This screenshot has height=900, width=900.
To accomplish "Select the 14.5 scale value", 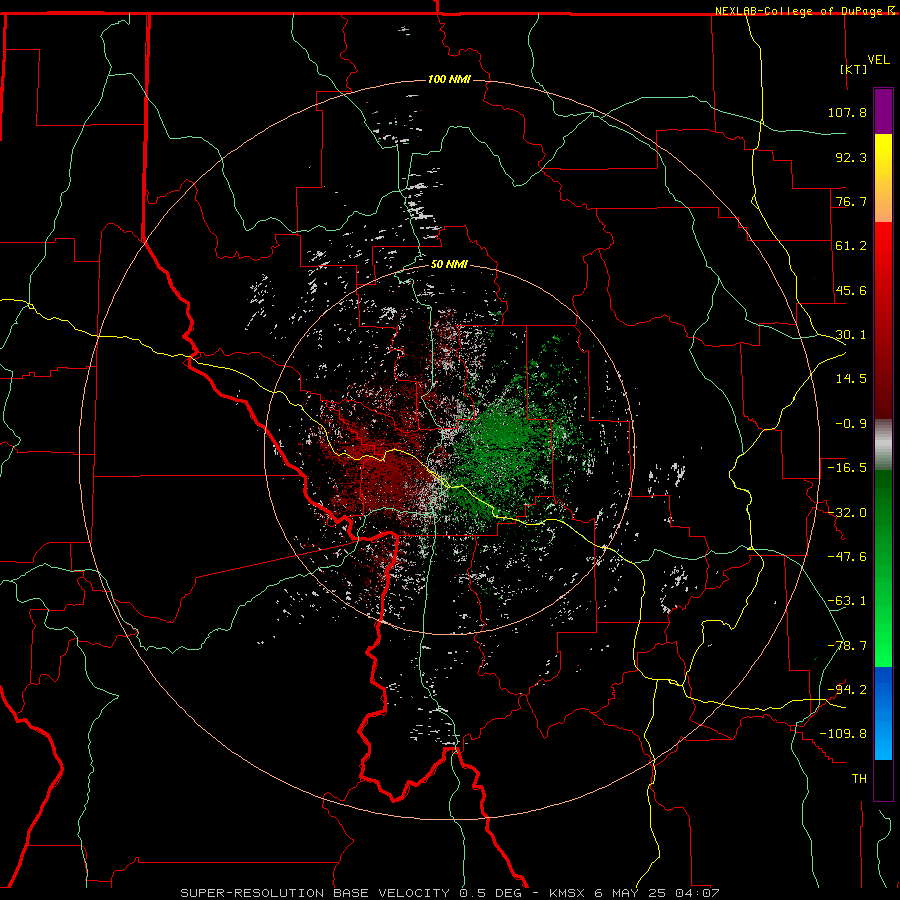I will [x=851, y=379].
